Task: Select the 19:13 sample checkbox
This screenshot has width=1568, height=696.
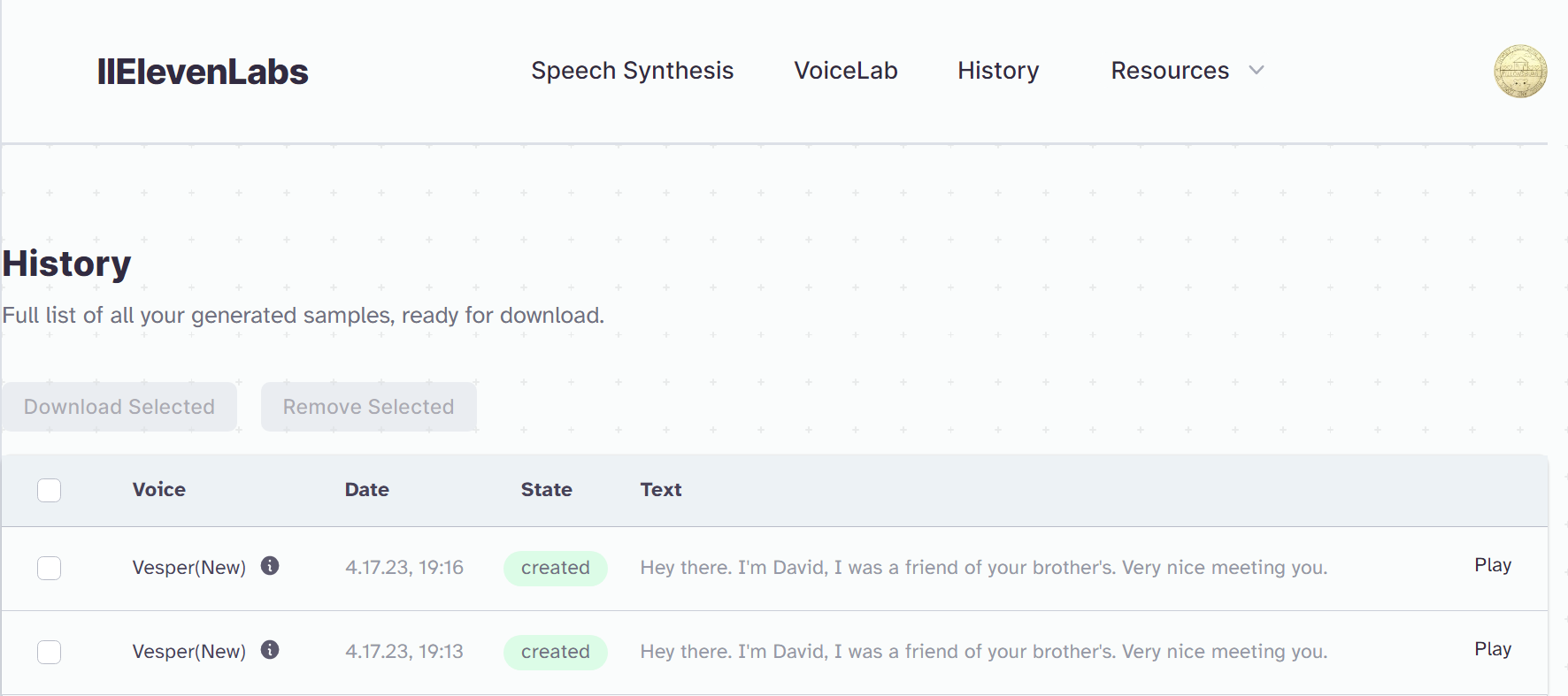Action: [50, 652]
